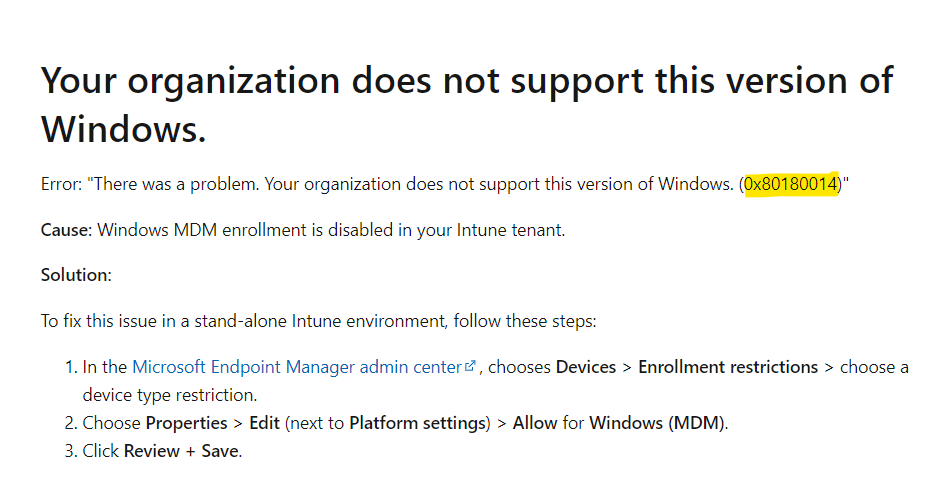This screenshot has width=943, height=487.
Task: Click the device type restriction text
Action: (170, 395)
